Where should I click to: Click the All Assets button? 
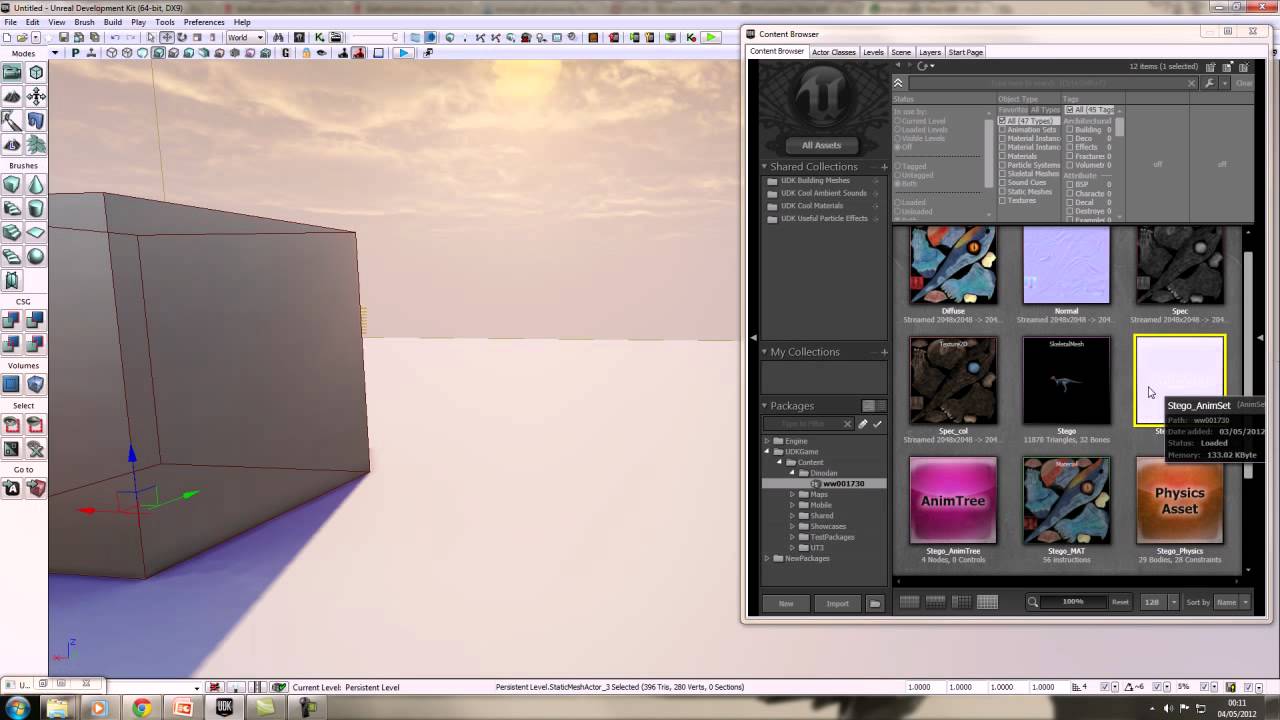point(822,145)
